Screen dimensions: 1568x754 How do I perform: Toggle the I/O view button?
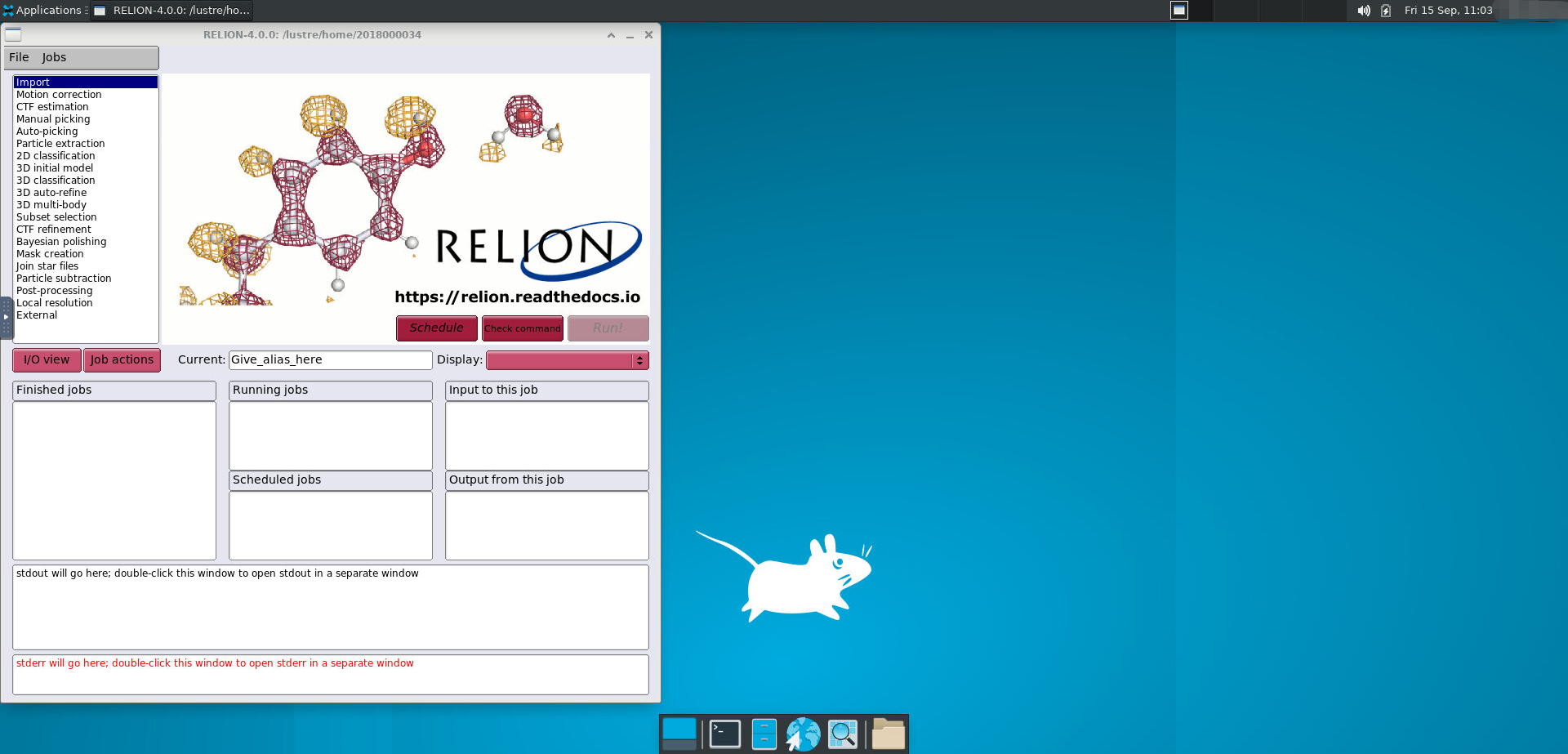tap(47, 360)
